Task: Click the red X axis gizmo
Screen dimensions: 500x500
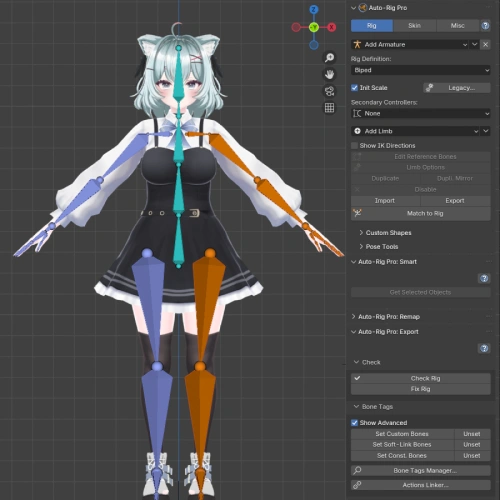Action: [x=331, y=27]
